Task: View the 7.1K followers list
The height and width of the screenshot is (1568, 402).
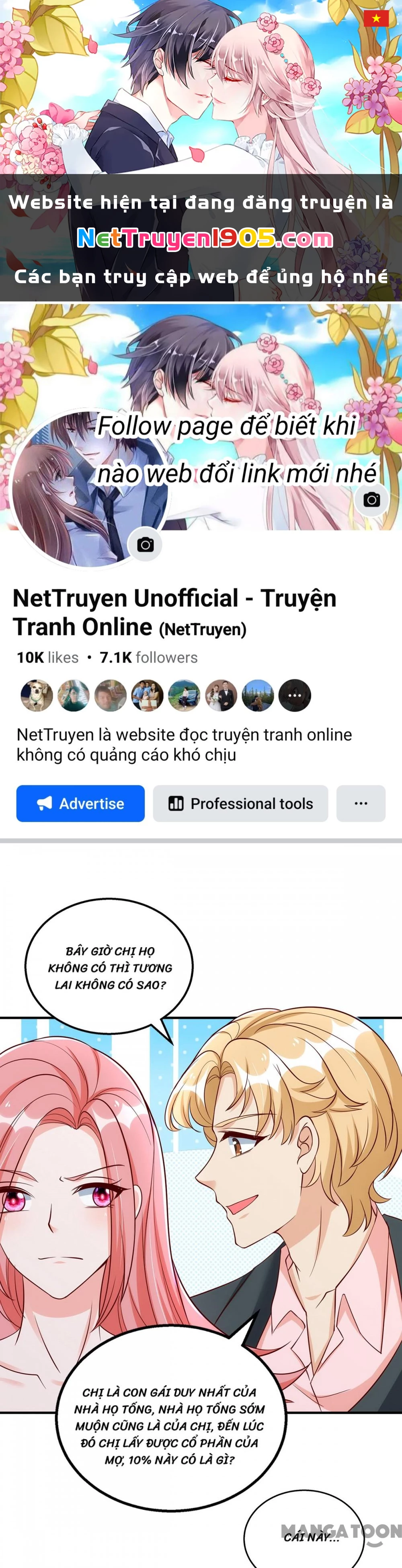Action: coord(149,657)
